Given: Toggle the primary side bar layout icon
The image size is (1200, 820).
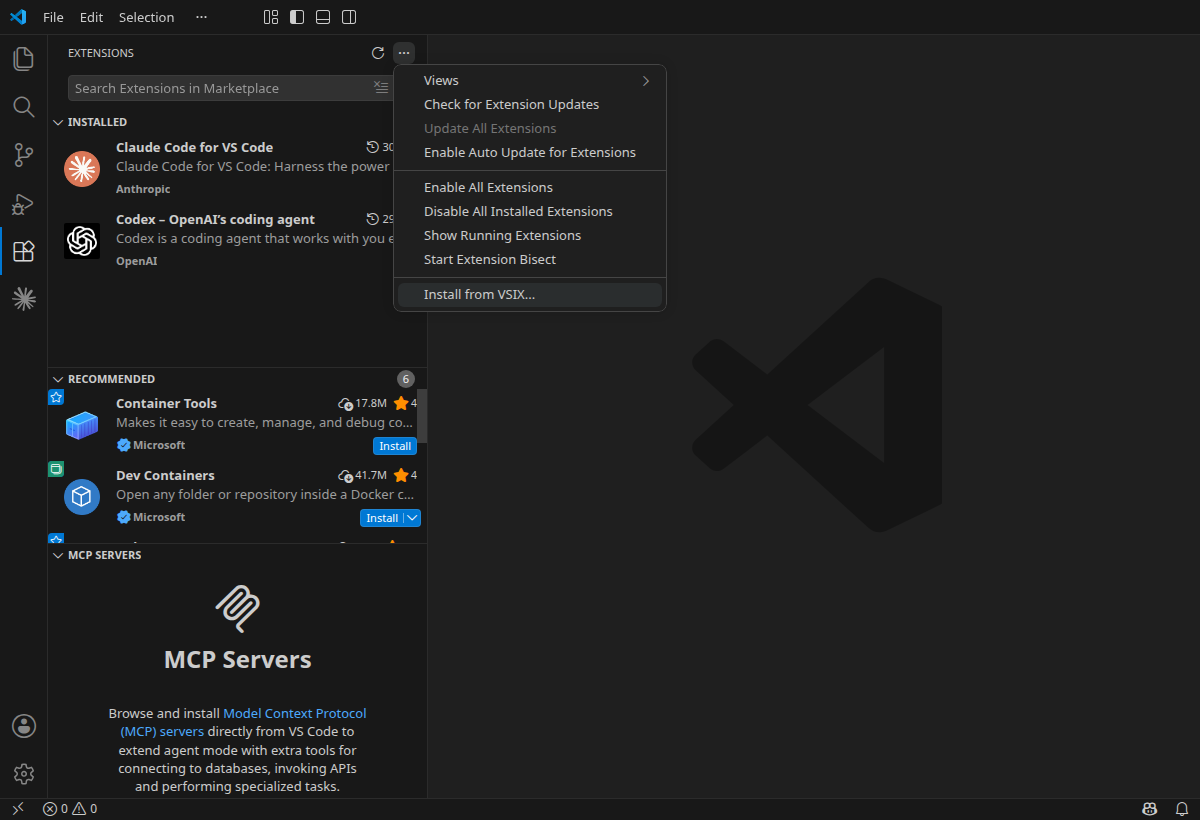Looking at the screenshot, I should tap(297, 17).
